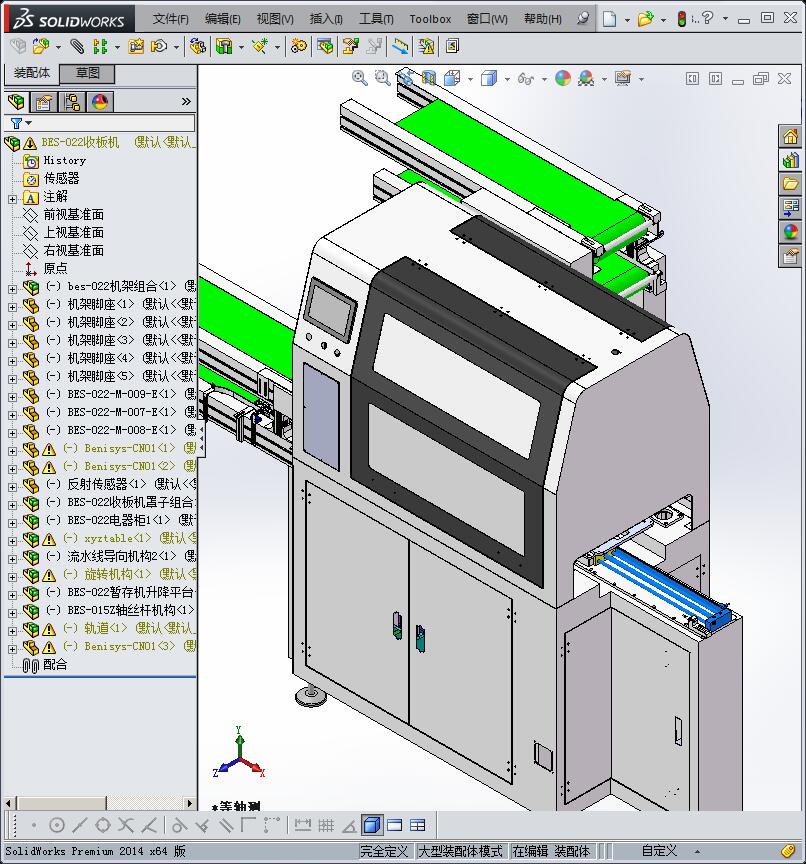The height and width of the screenshot is (864, 806).
Task: Open the Display Style cube dropdown
Action: point(507,79)
